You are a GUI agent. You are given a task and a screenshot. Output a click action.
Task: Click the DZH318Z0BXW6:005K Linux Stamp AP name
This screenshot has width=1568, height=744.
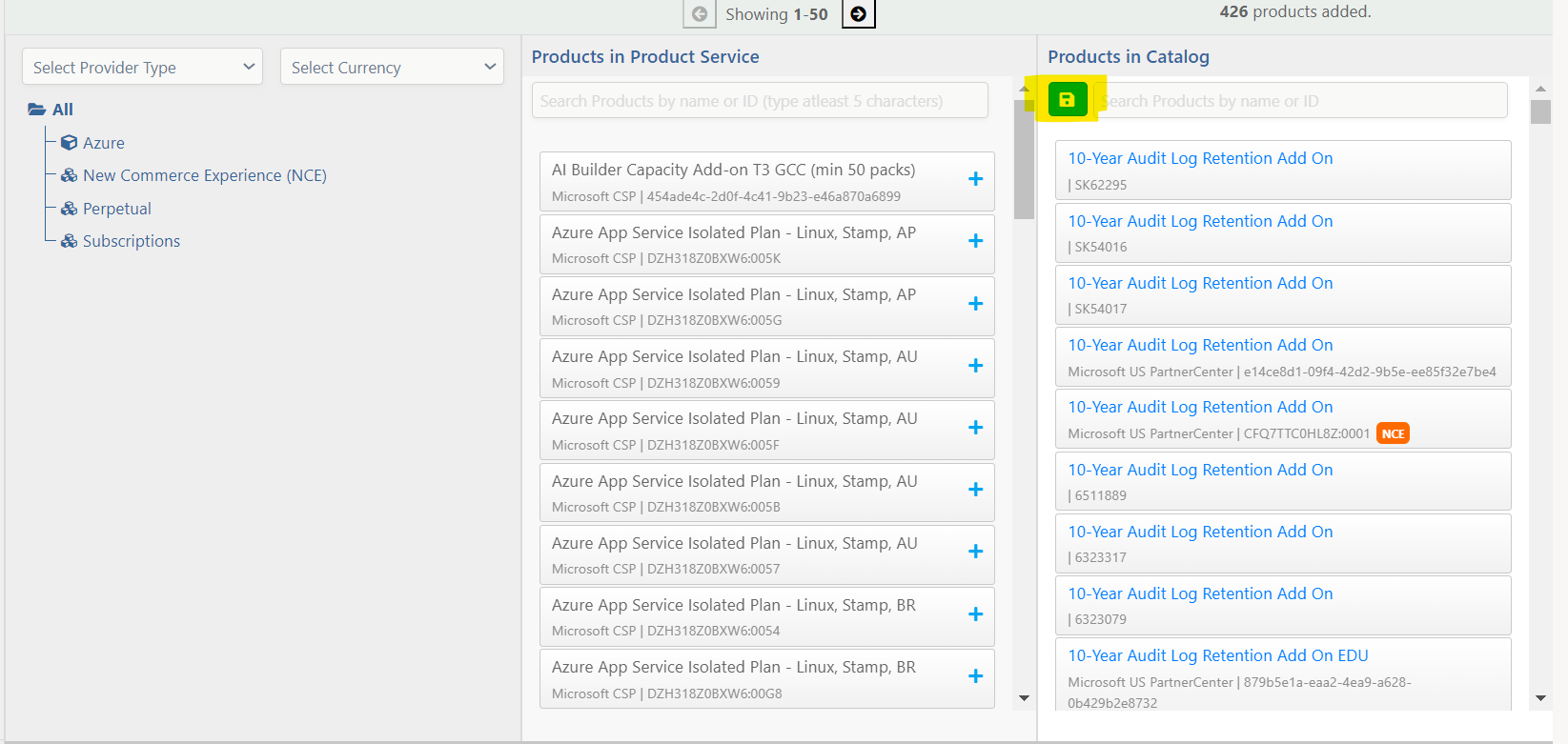[x=734, y=232]
